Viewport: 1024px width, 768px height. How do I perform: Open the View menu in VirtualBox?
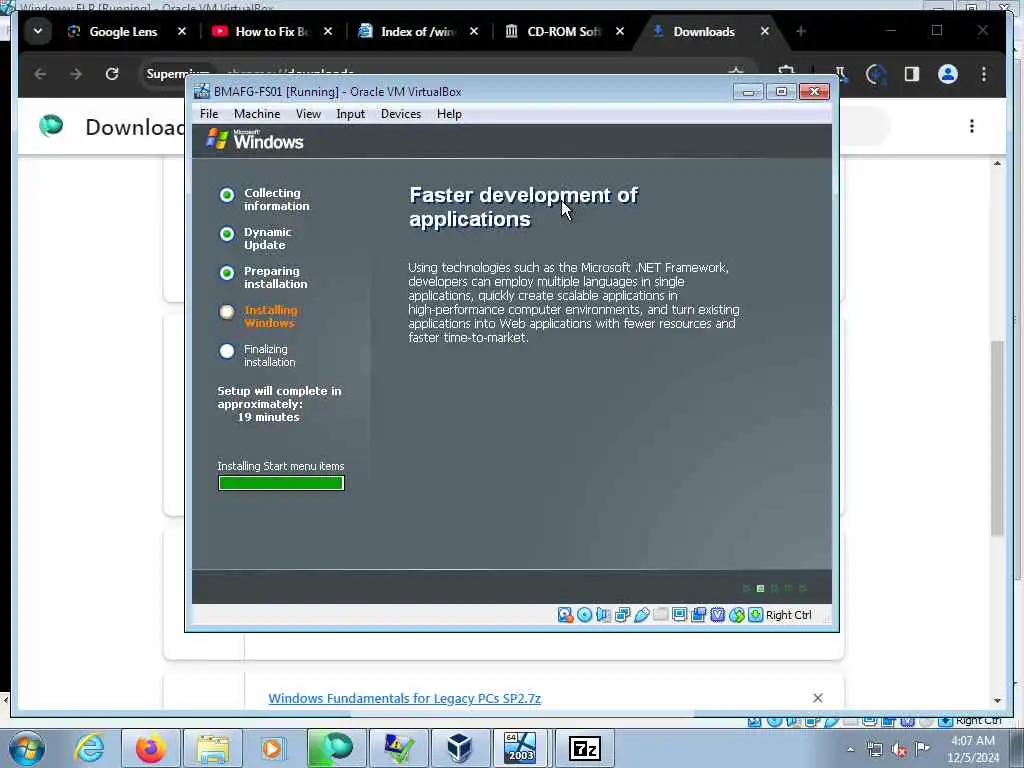(308, 114)
